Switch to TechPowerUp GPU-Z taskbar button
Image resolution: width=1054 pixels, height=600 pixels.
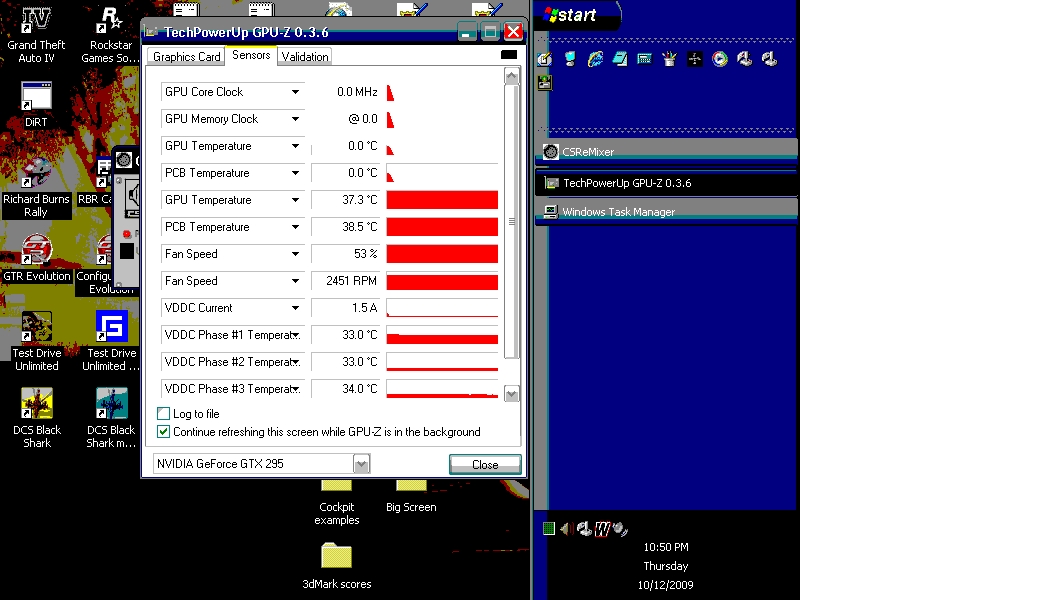[667, 183]
